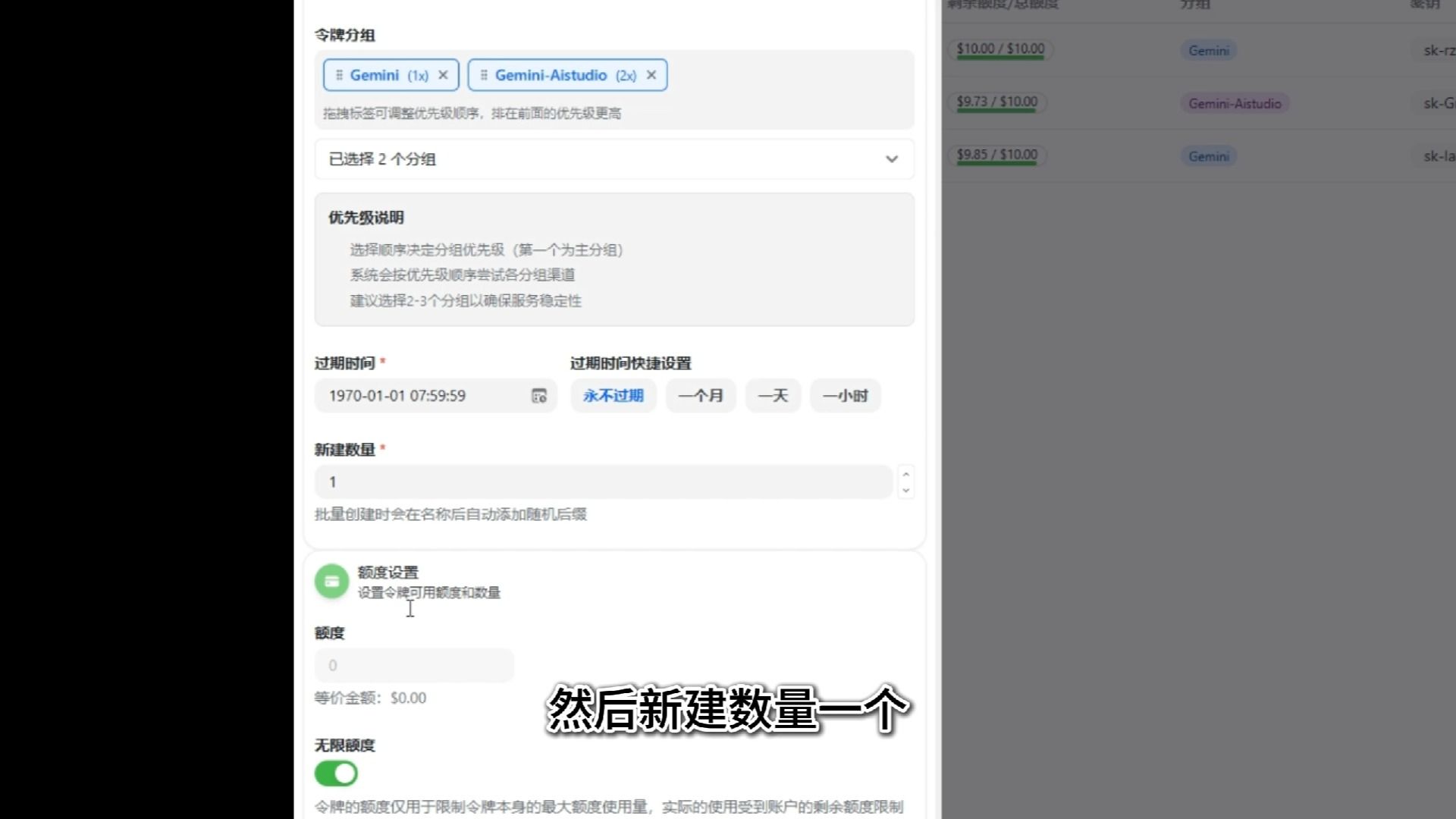Click the quota amount input field
This screenshot has width=1456, height=819.
click(414, 666)
